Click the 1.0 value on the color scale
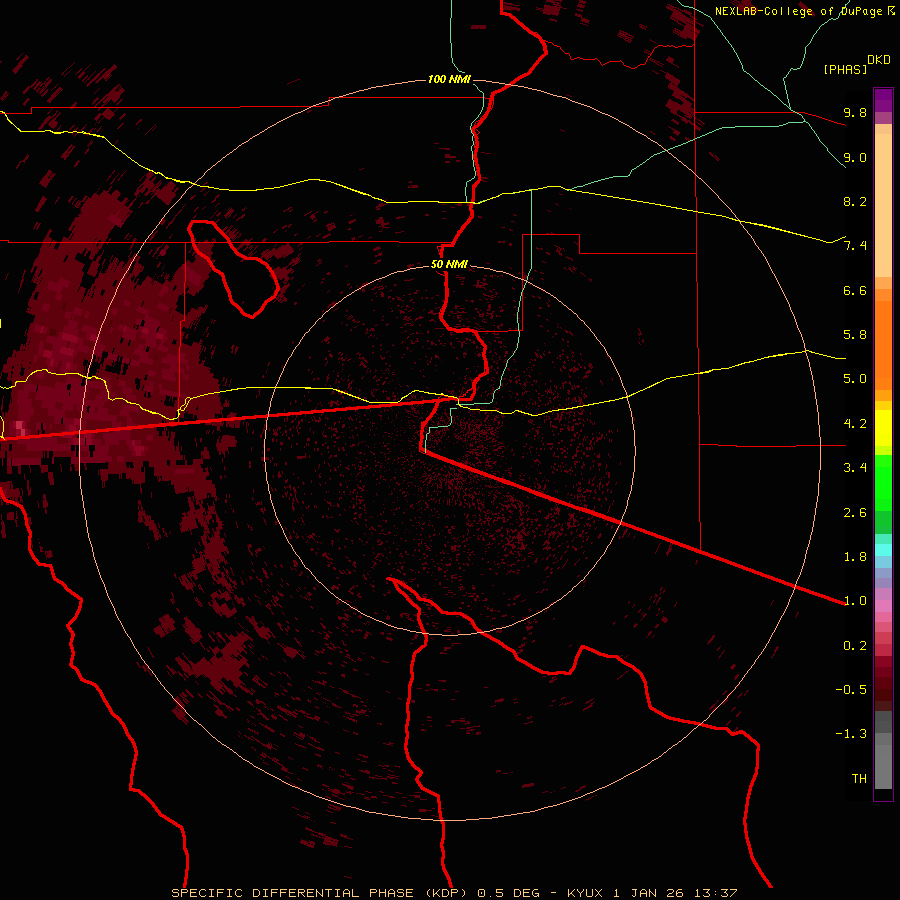This screenshot has width=900, height=900. (855, 601)
